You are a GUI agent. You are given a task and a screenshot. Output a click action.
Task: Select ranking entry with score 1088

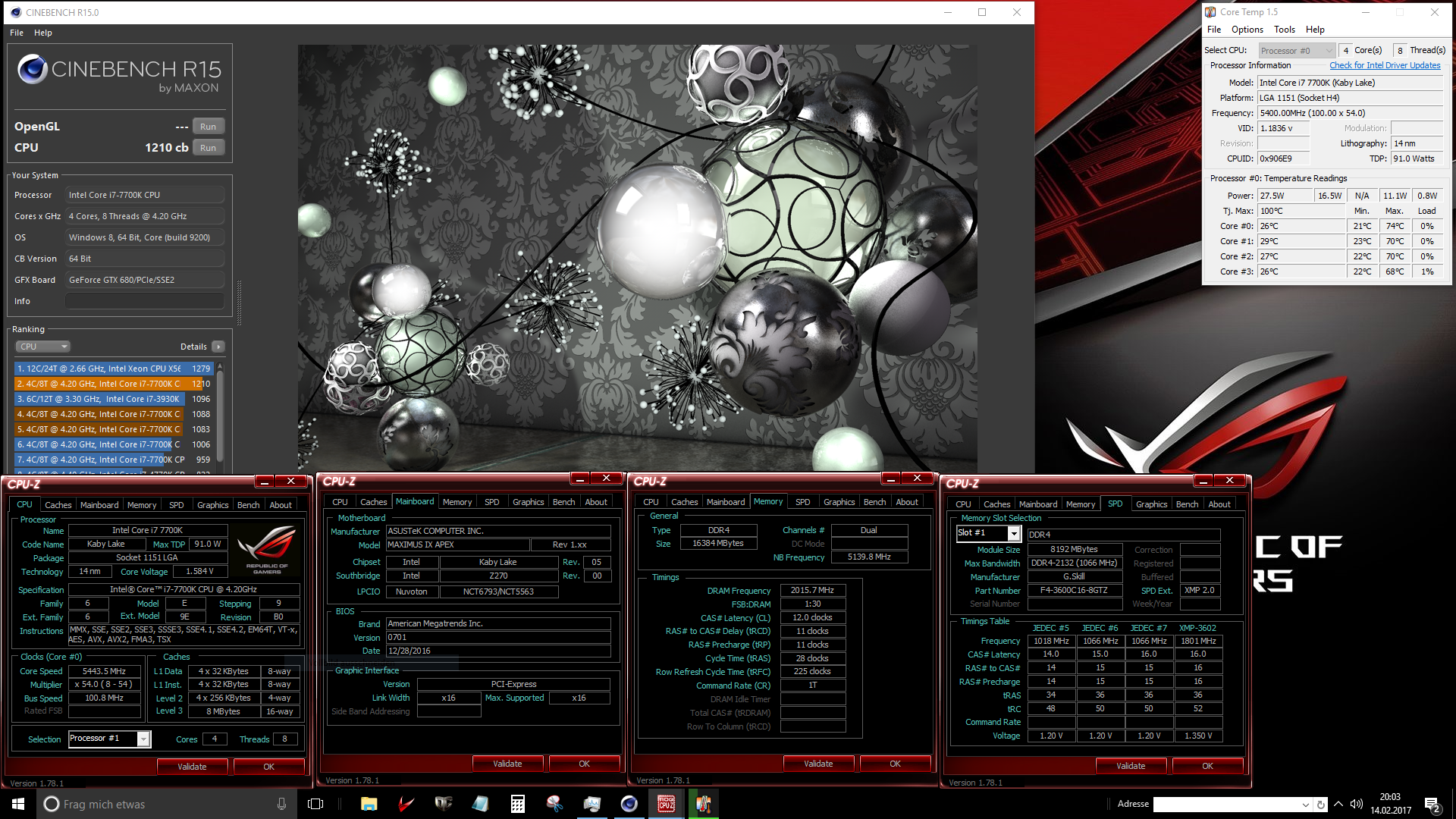(114, 414)
